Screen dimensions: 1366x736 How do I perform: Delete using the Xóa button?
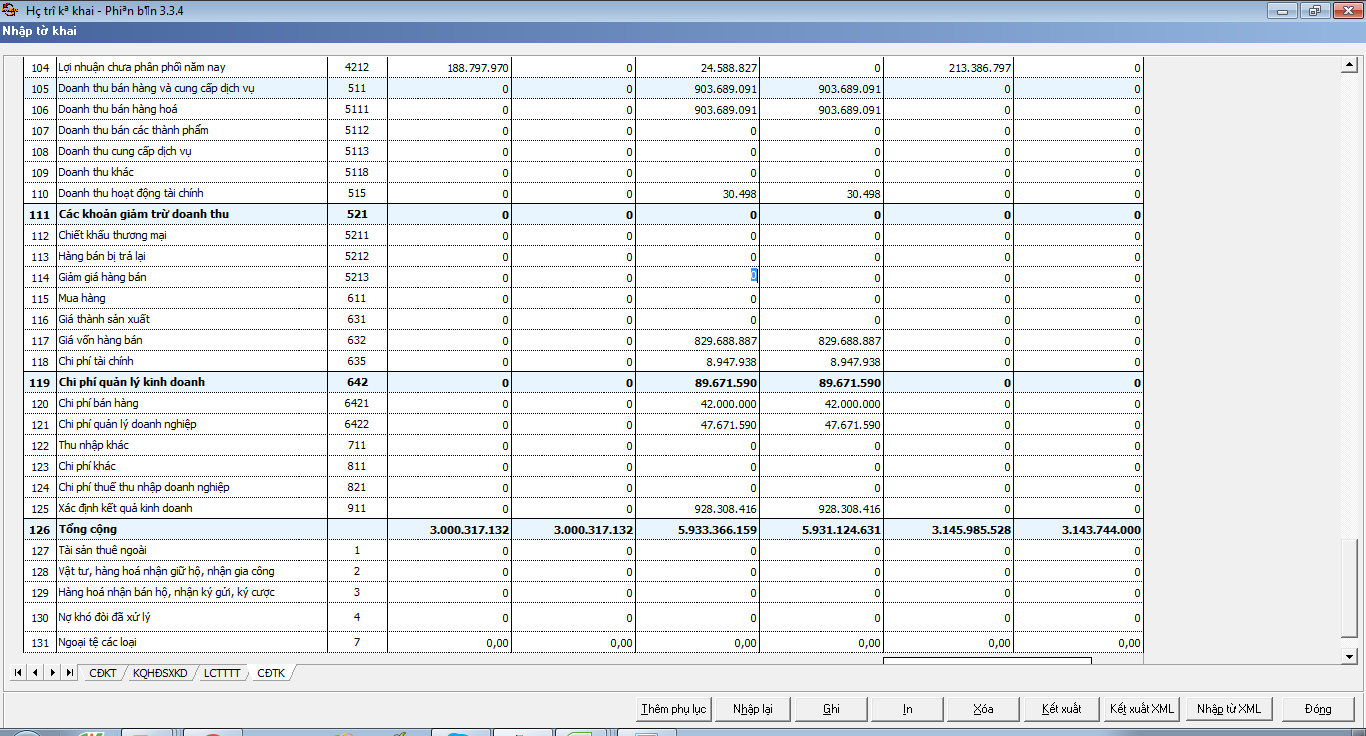983,709
